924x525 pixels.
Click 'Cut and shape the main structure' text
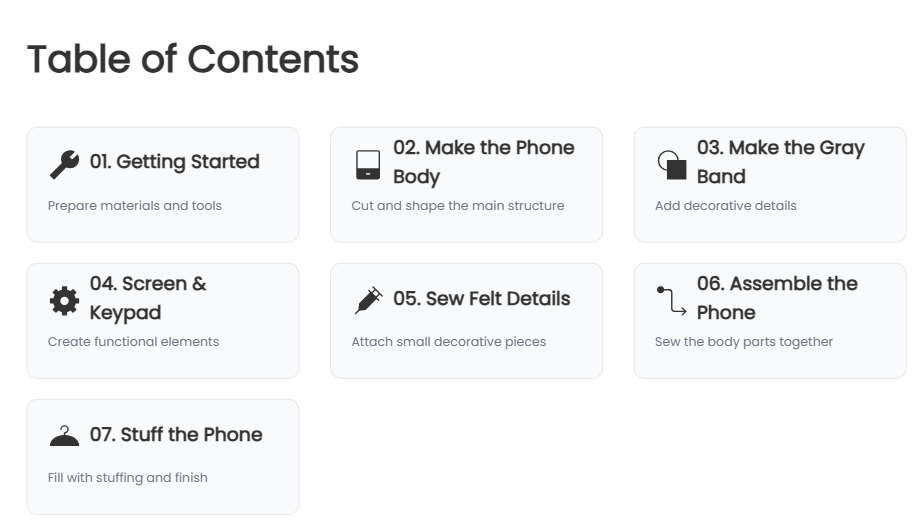(x=457, y=206)
